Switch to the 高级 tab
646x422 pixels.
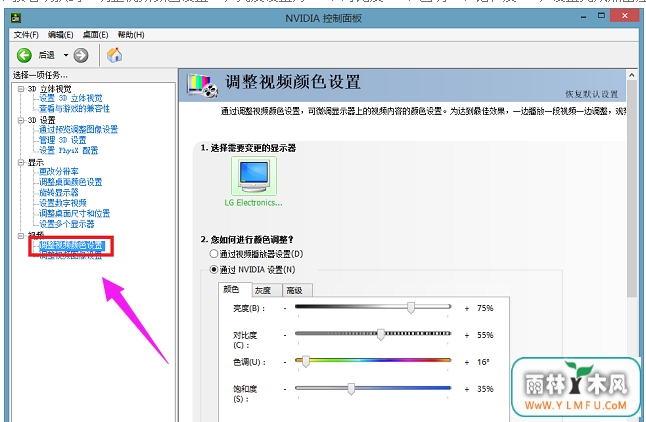tap(297, 291)
